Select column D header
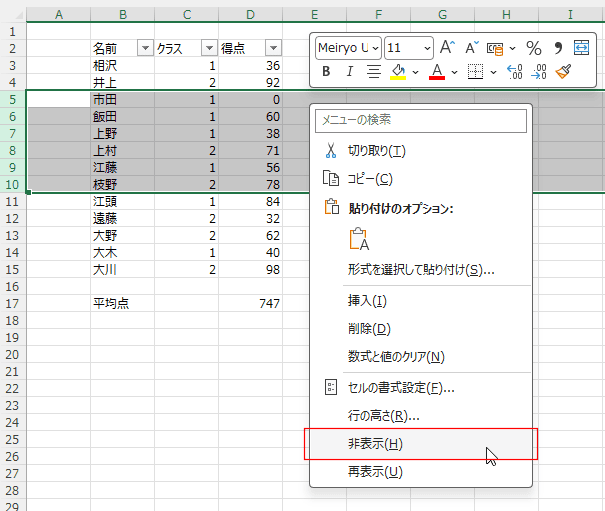The image size is (605, 511). [x=250, y=15]
